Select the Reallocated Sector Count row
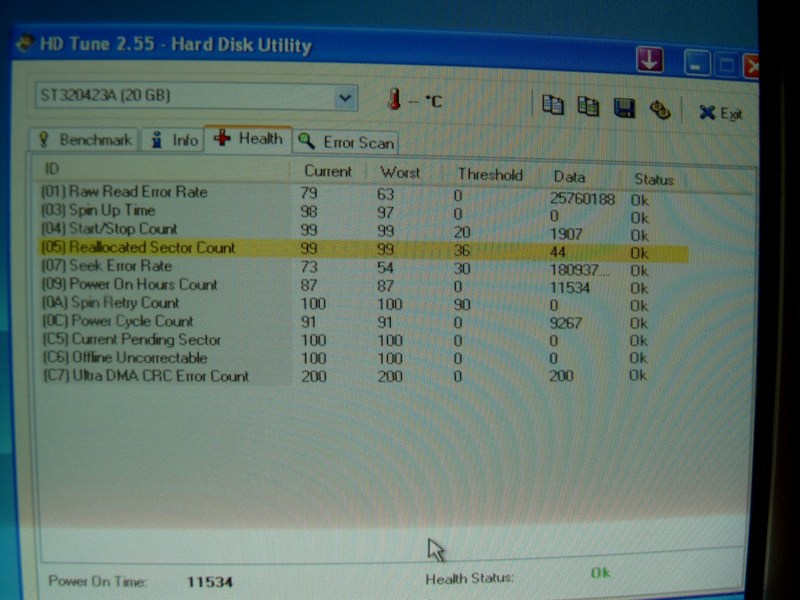Image resolution: width=800 pixels, height=600 pixels. click(362, 249)
